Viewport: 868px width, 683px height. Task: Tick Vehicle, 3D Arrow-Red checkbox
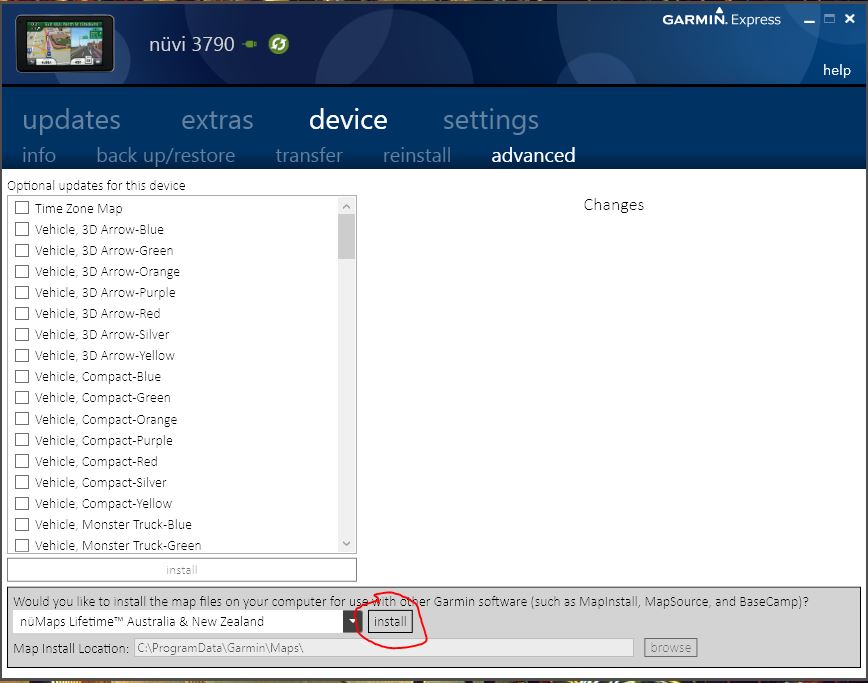pos(22,313)
